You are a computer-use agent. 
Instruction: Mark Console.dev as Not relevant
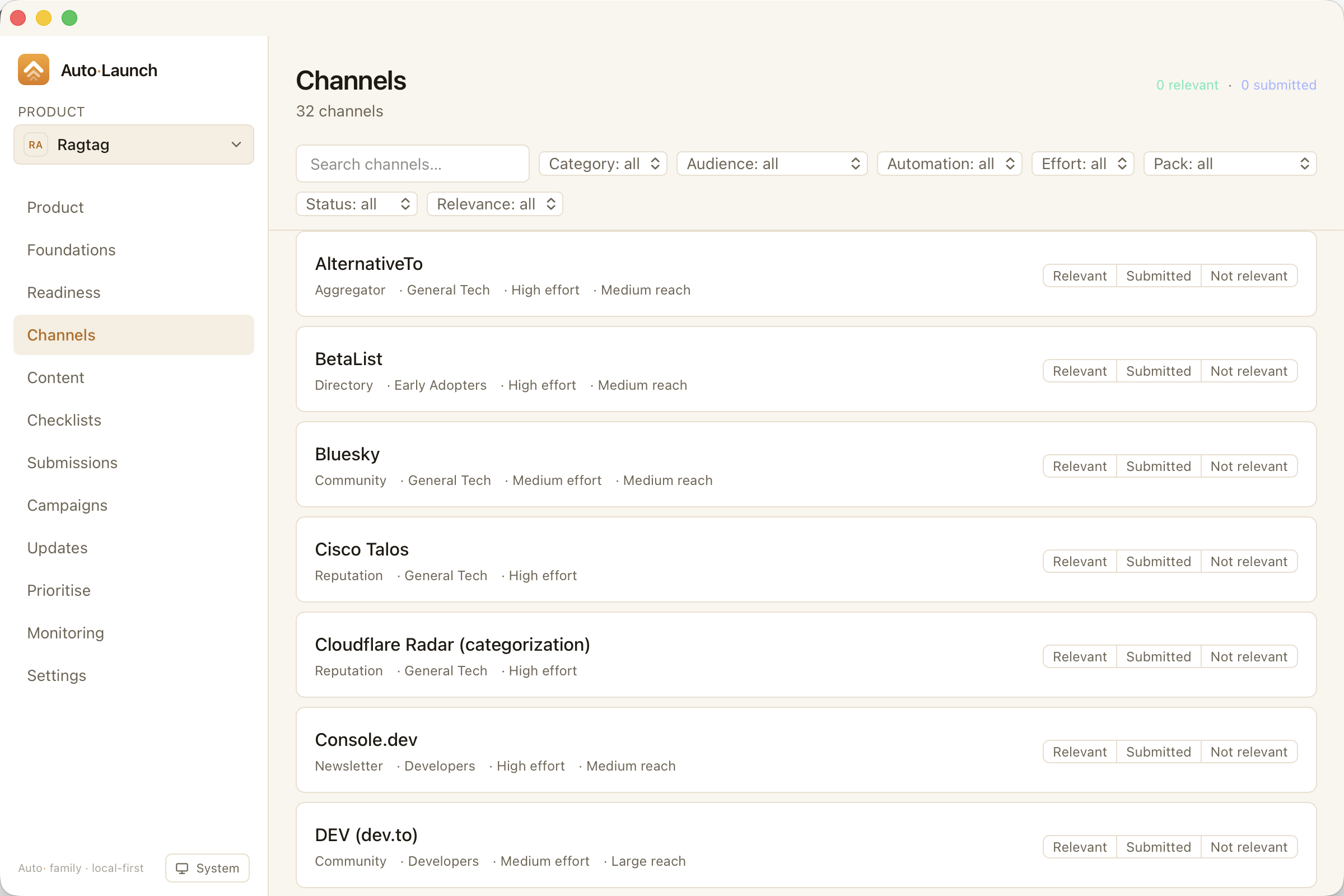[1249, 752]
